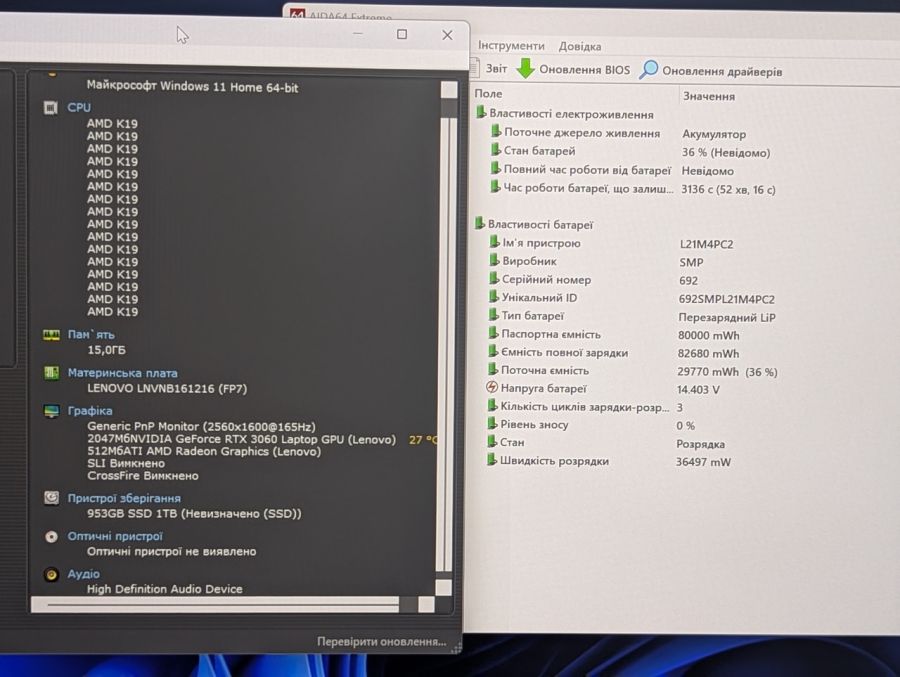The width and height of the screenshot is (900, 677).
Task: Click the Оновлення драйверів magnifier icon
Action: (649, 70)
